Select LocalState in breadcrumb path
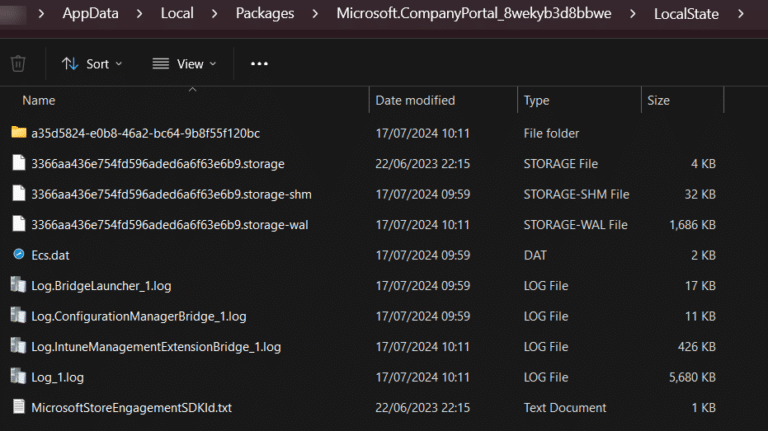 (686, 14)
